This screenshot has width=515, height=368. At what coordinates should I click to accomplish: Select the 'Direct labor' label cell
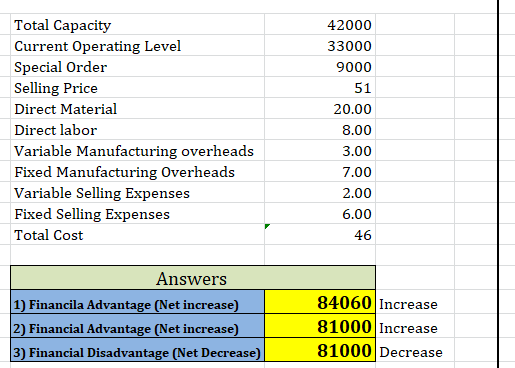[x=137, y=129]
